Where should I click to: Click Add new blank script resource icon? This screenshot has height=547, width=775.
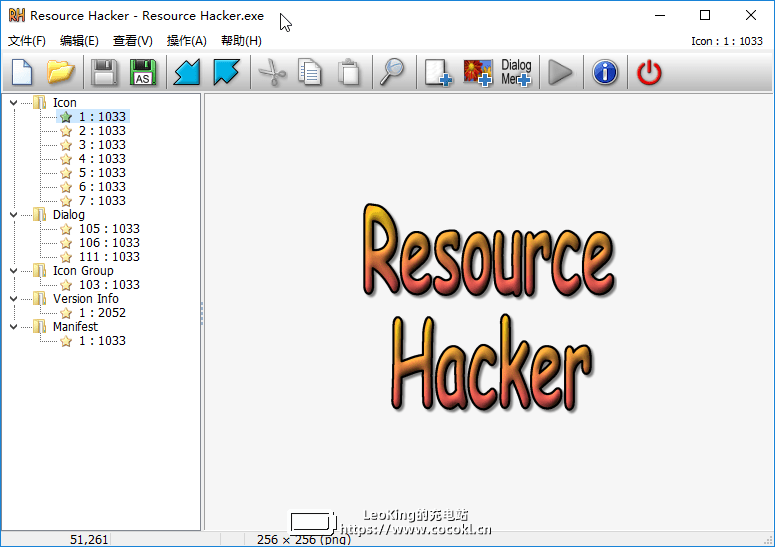[x=438, y=73]
